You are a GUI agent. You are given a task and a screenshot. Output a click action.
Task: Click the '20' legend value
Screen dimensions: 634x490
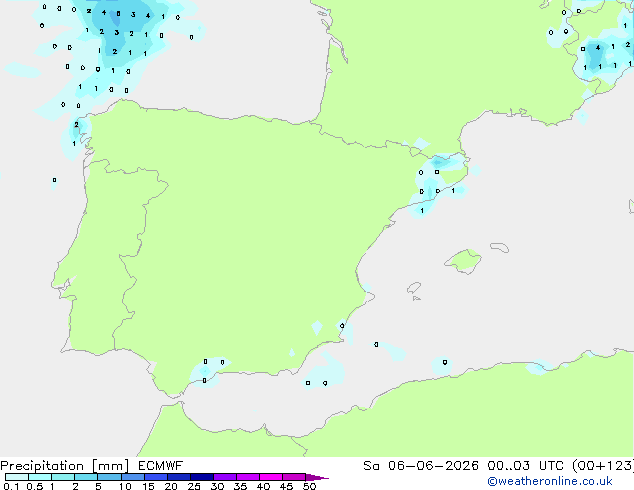click(171, 486)
